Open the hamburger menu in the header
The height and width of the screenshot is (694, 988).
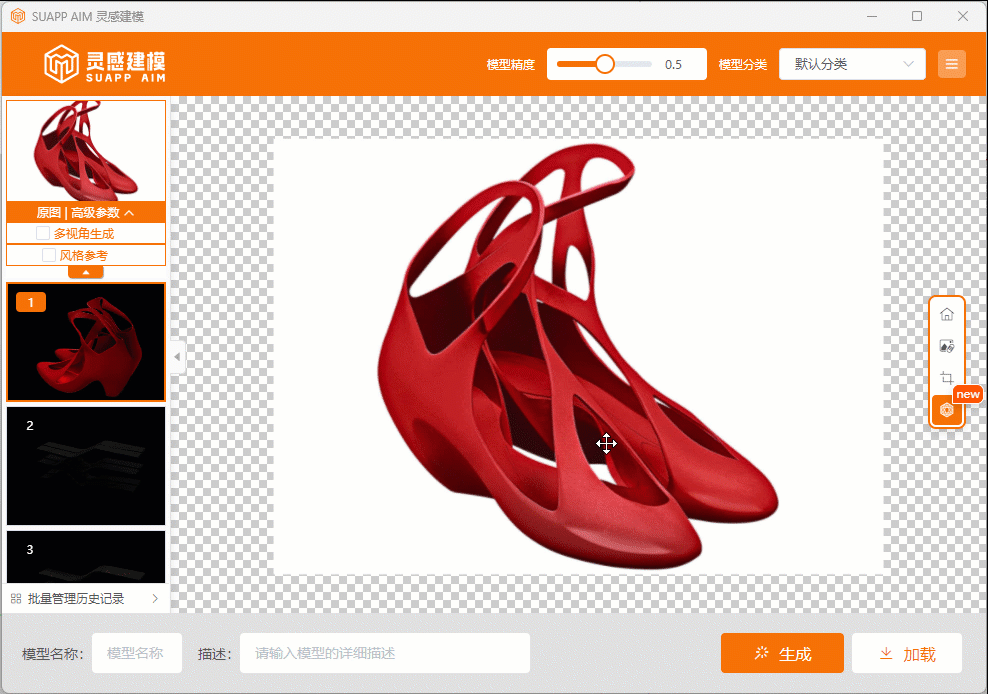[x=951, y=64]
